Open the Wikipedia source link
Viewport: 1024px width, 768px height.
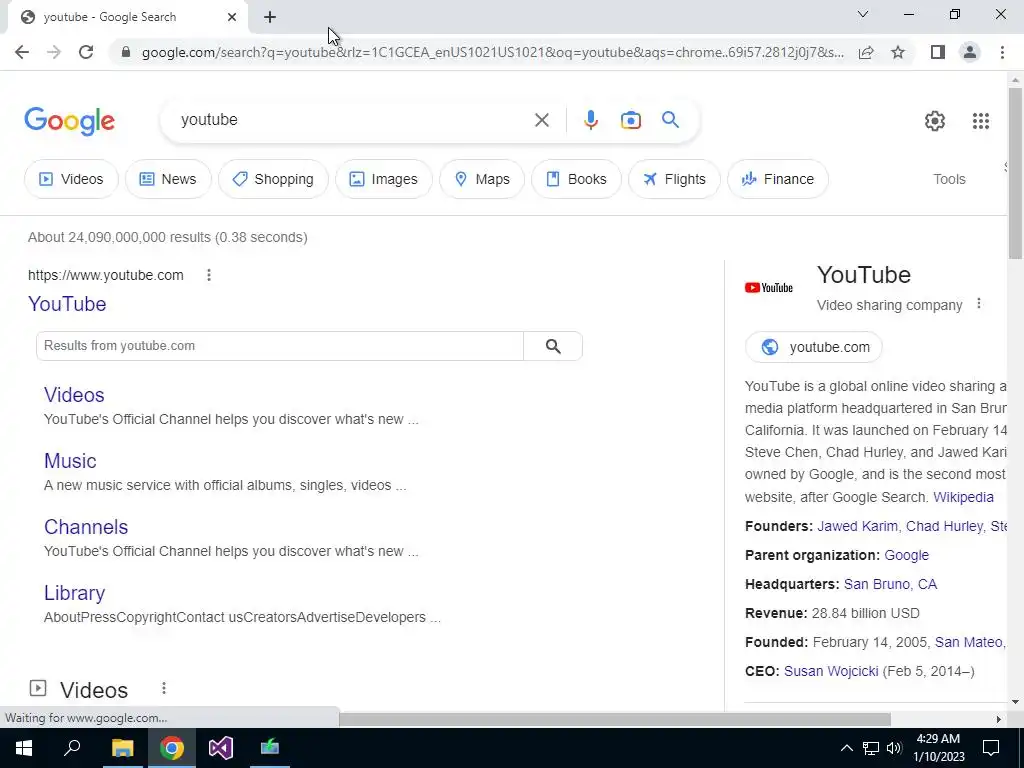(963, 497)
